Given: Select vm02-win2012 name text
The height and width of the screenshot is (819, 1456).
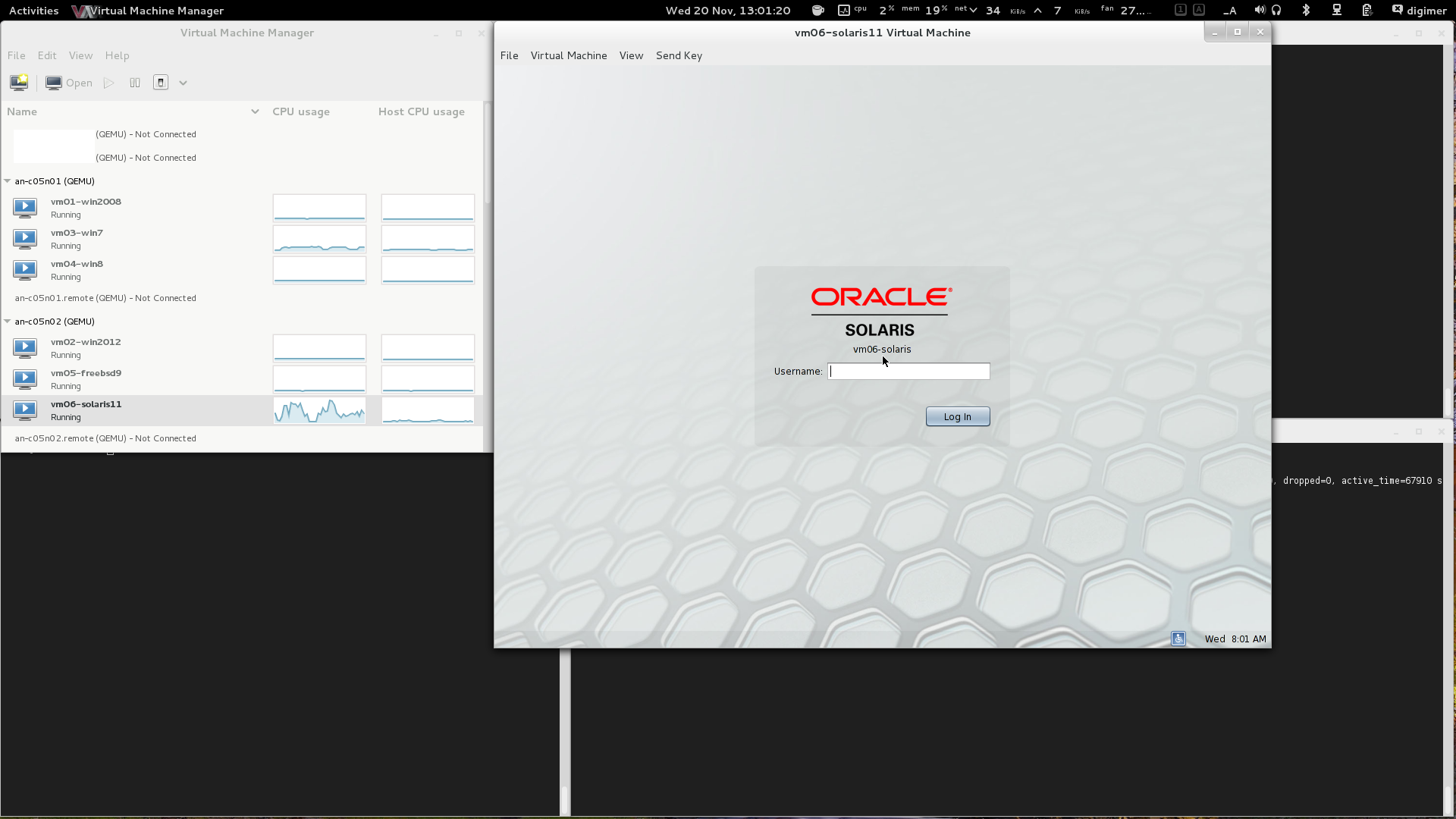Looking at the screenshot, I should point(86,342).
